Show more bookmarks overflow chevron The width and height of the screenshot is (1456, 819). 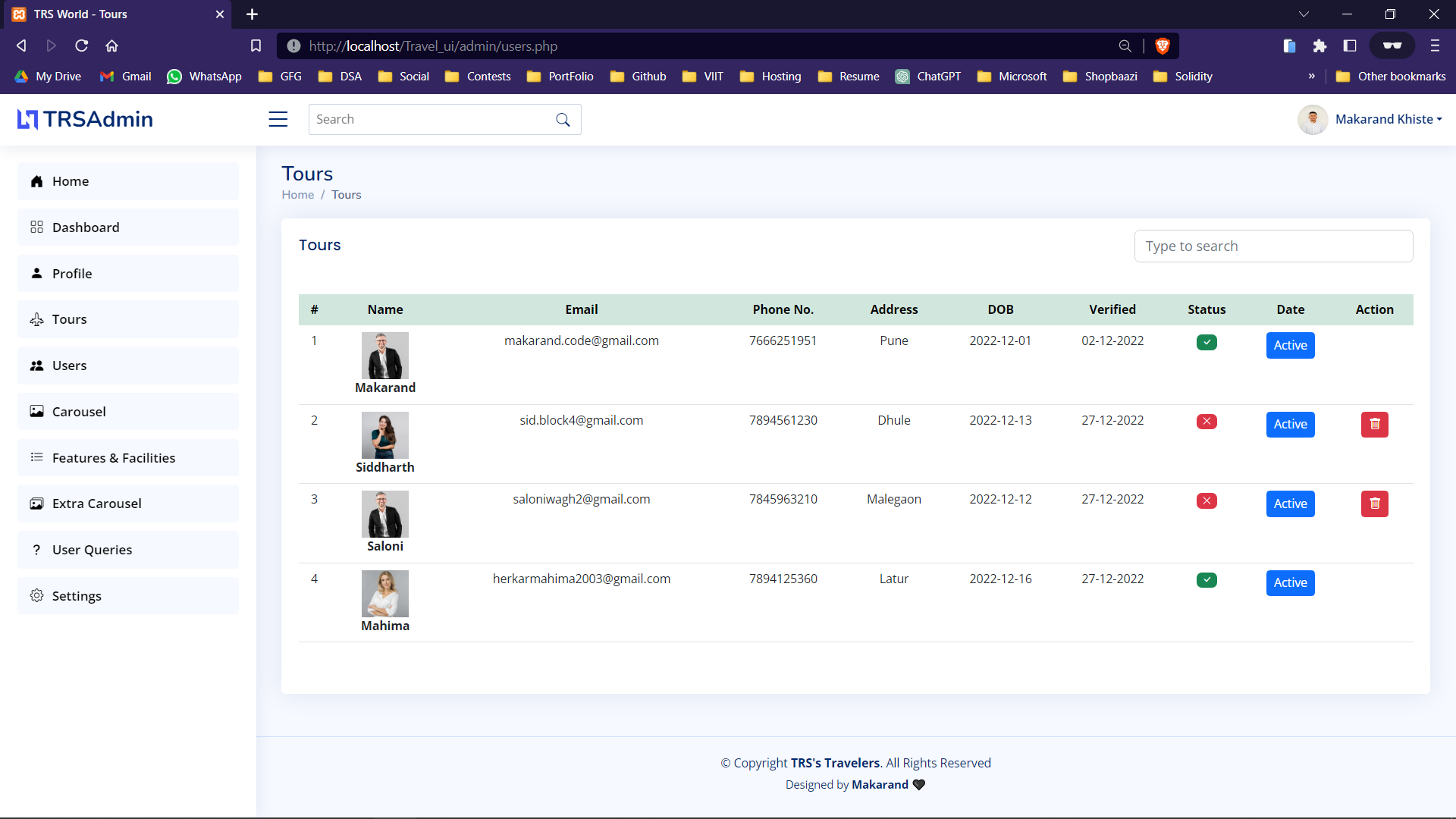point(1312,77)
